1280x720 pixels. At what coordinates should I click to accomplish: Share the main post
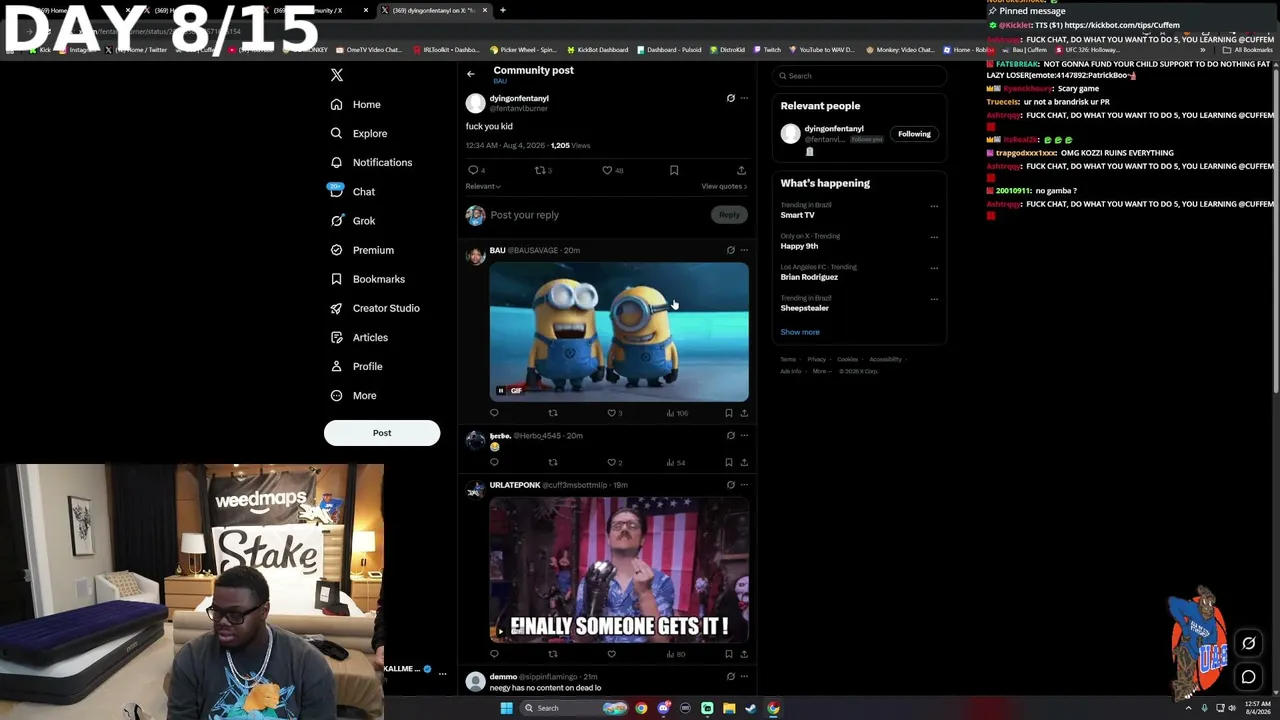pos(741,170)
